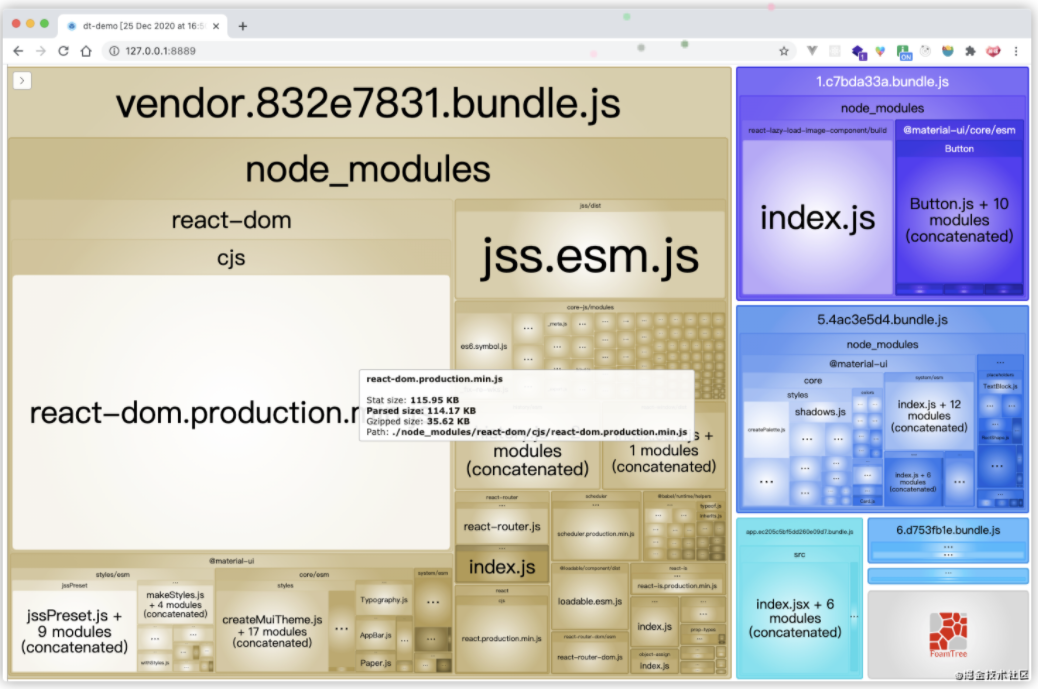The height and width of the screenshot is (689, 1038).
Task: Click the FoamTree logo tile
Action: pyautogui.click(x=948, y=634)
